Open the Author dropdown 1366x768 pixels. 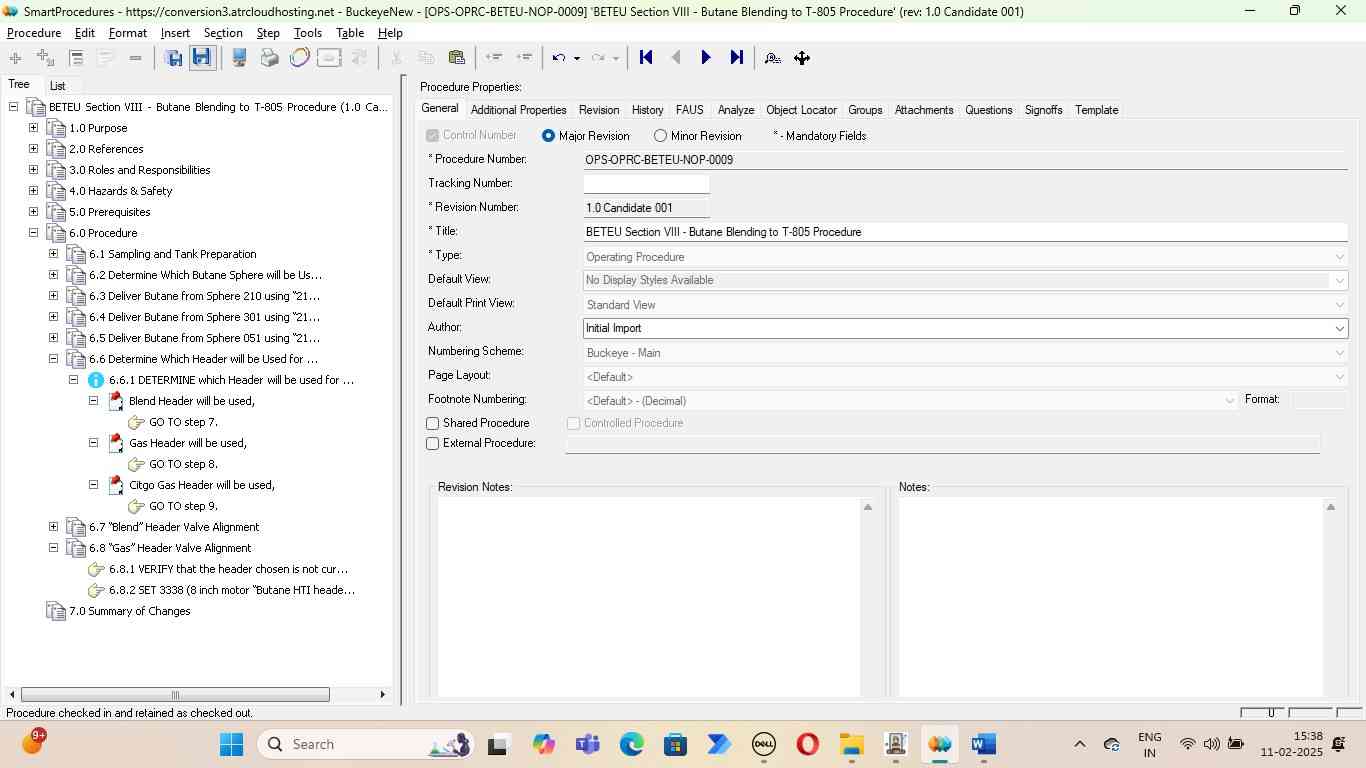[x=1339, y=328]
